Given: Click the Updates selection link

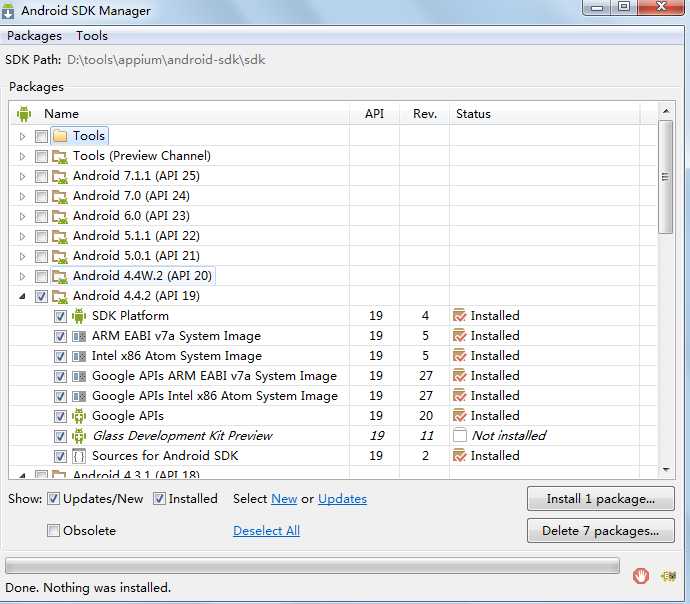Looking at the screenshot, I should (342, 499).
